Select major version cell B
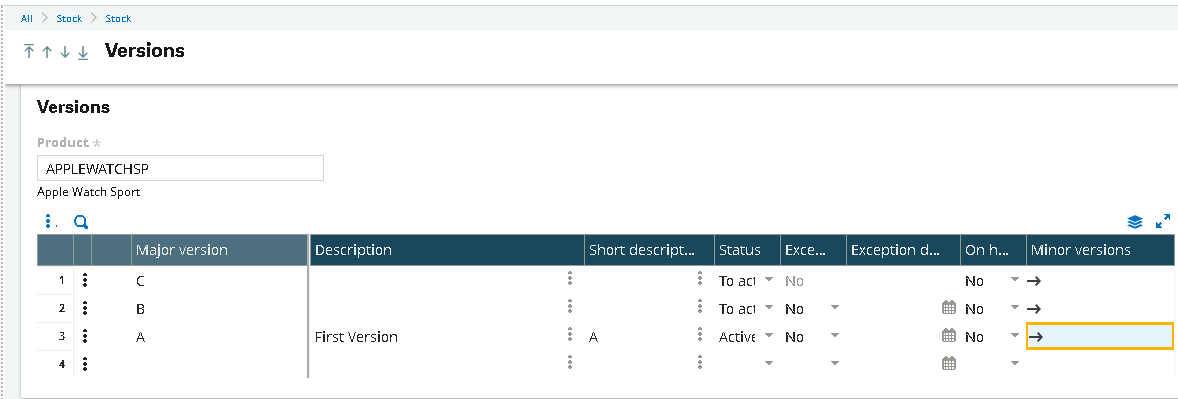 [x=219, y=308]
